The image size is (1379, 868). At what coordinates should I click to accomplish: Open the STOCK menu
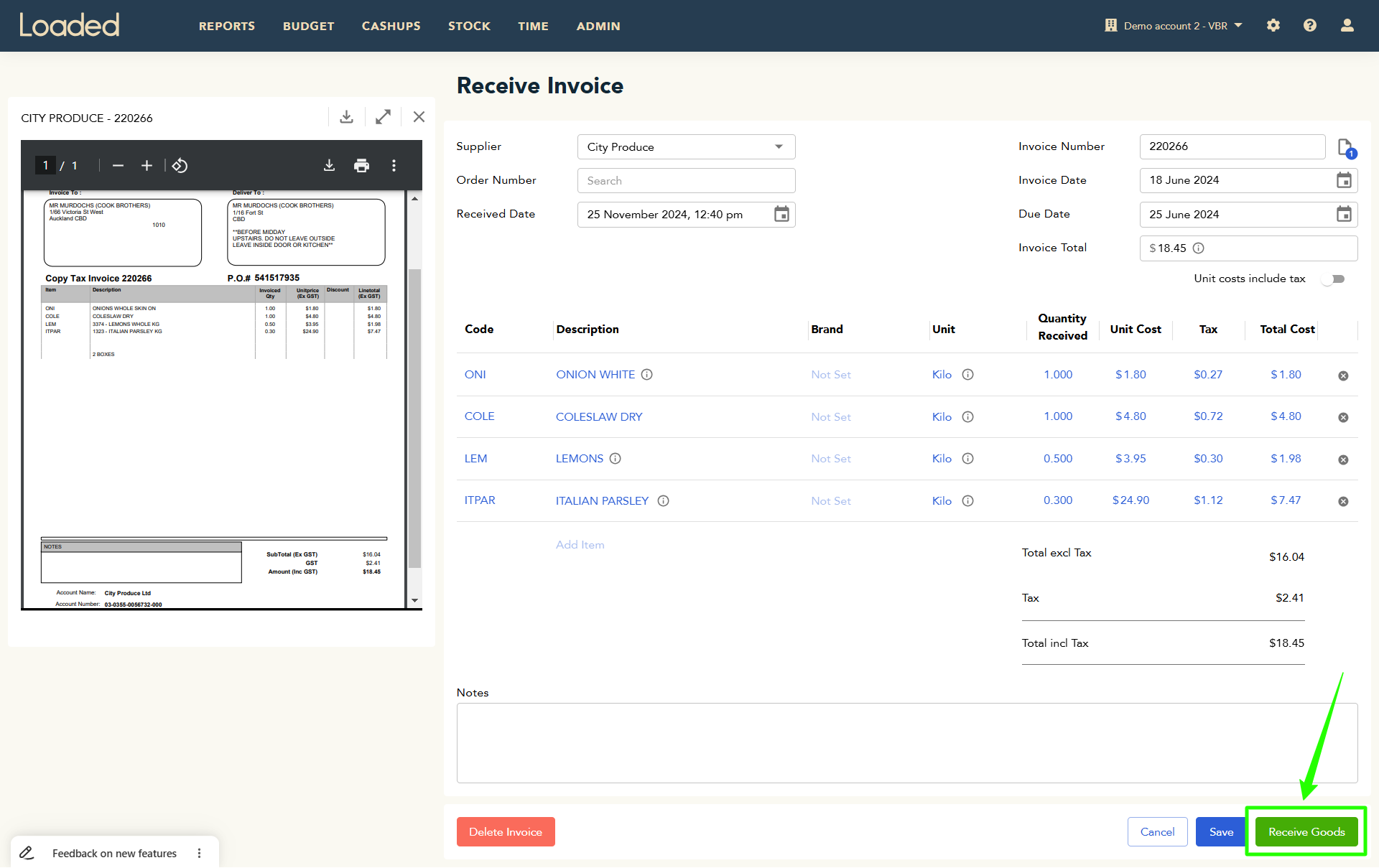tap(469, 26)
